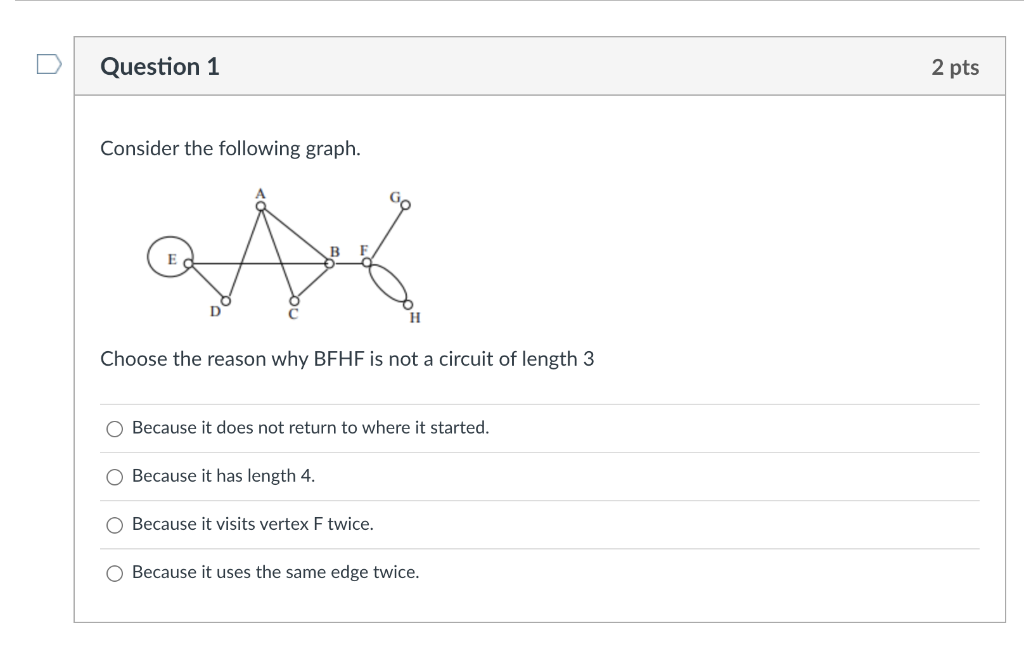Pick radio button 'visits vertex F twice'

[115, 525]
